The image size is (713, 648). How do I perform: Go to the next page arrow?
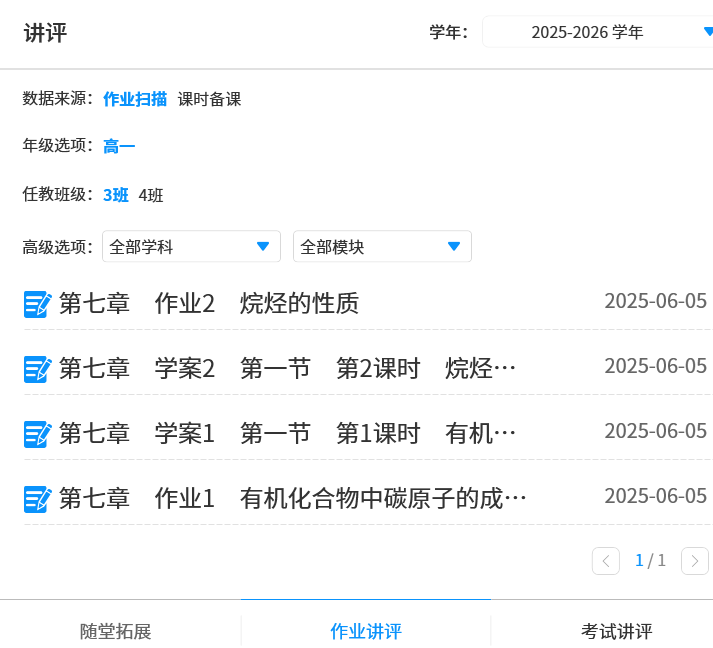[694, 561]
